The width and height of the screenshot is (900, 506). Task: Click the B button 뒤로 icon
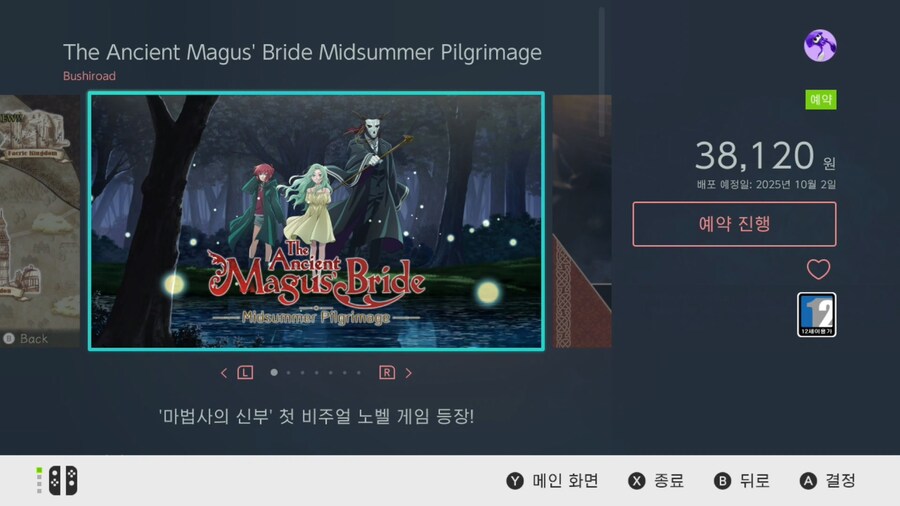click(x=722, y=481)
